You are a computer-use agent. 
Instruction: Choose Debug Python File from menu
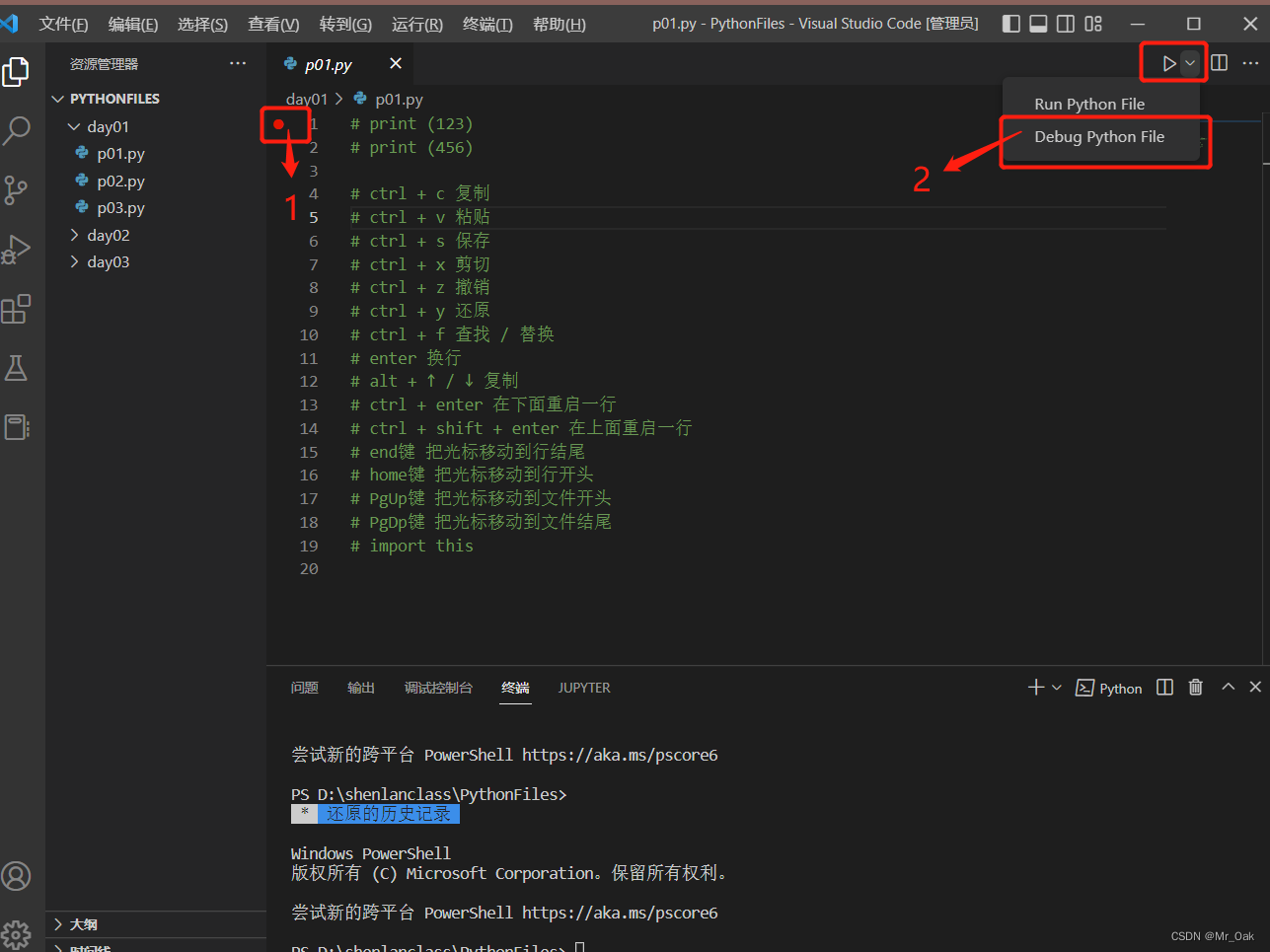click(1099, 136)
